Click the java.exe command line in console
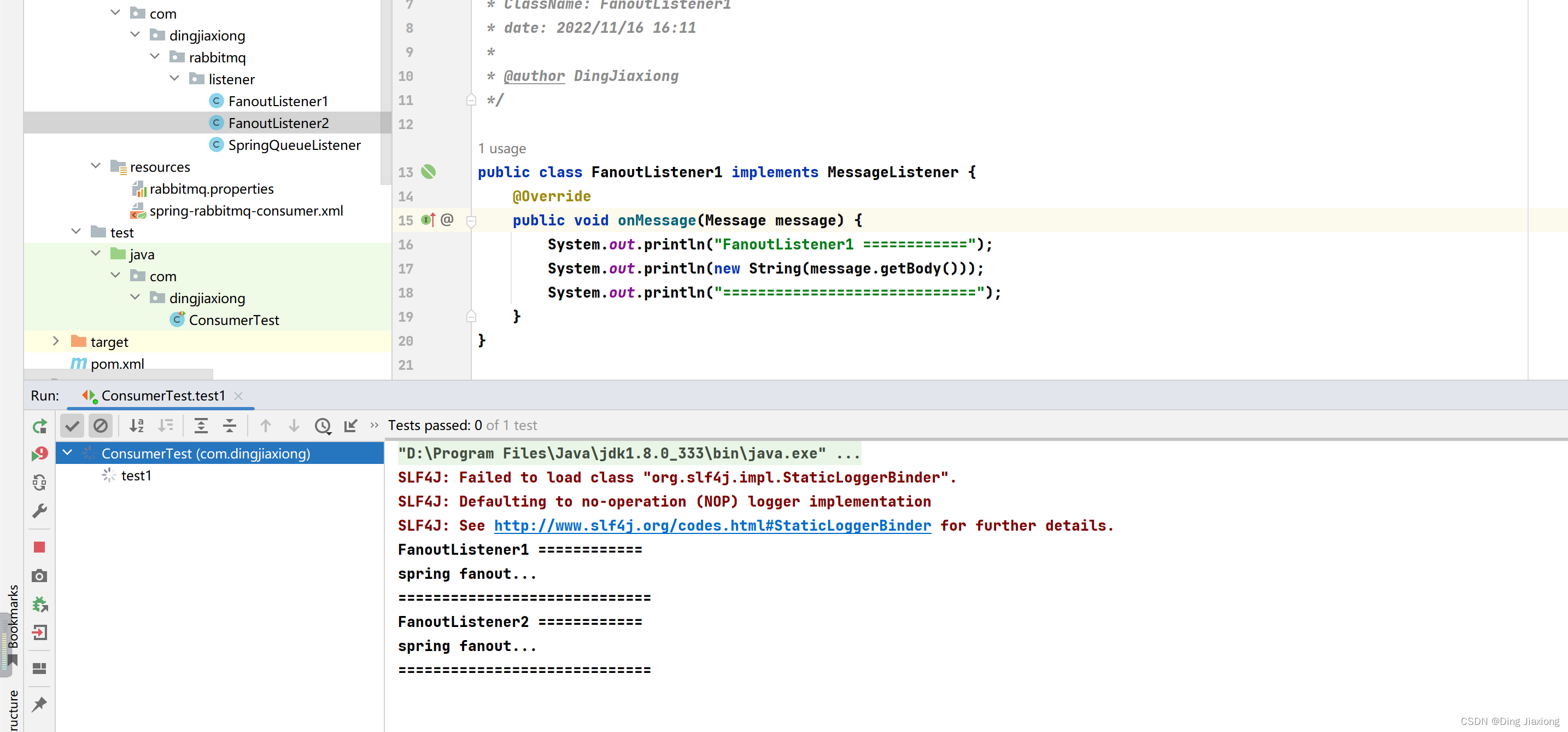The width and height of the screenshot is (1568, 732). point(629,454)
